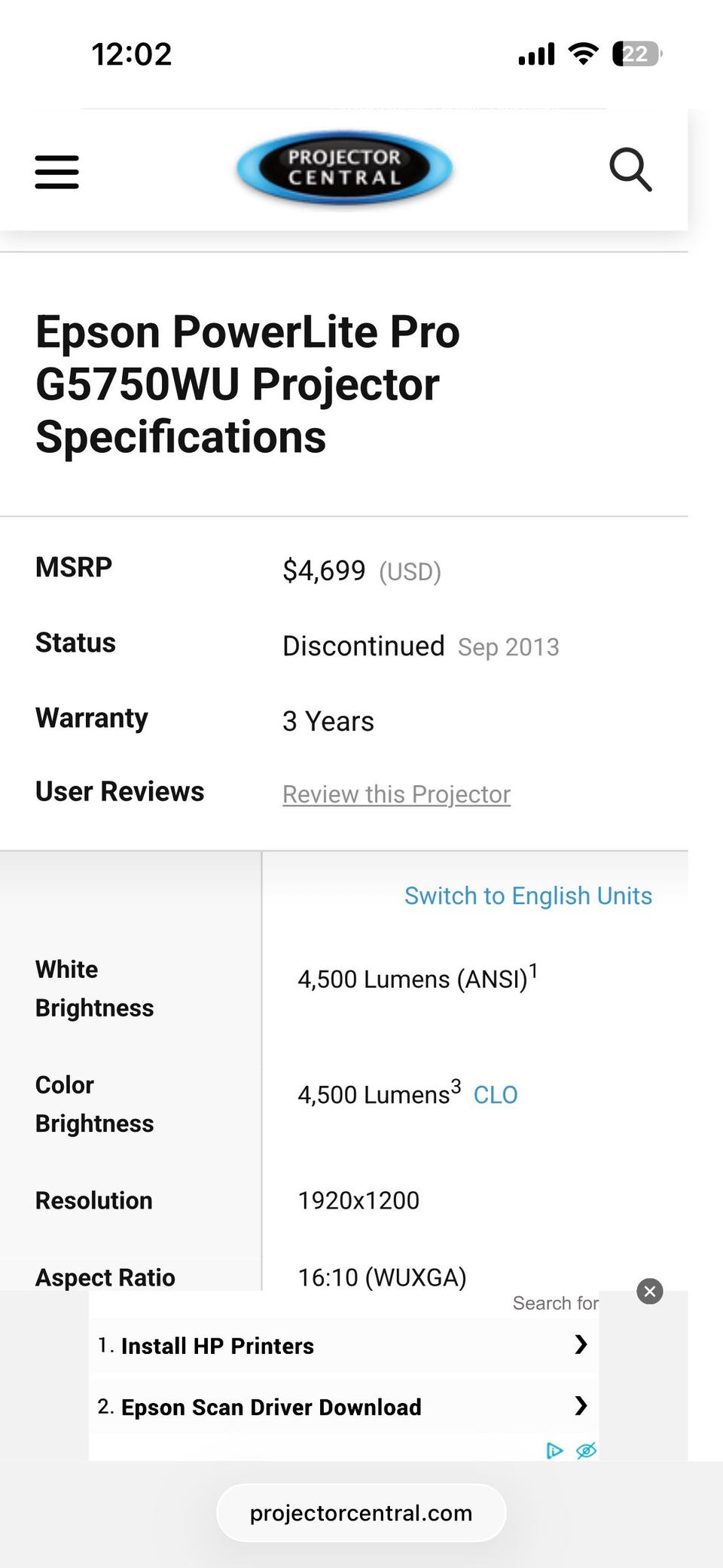
Task: Open the hamburger navigation menu
Action: 56,172
